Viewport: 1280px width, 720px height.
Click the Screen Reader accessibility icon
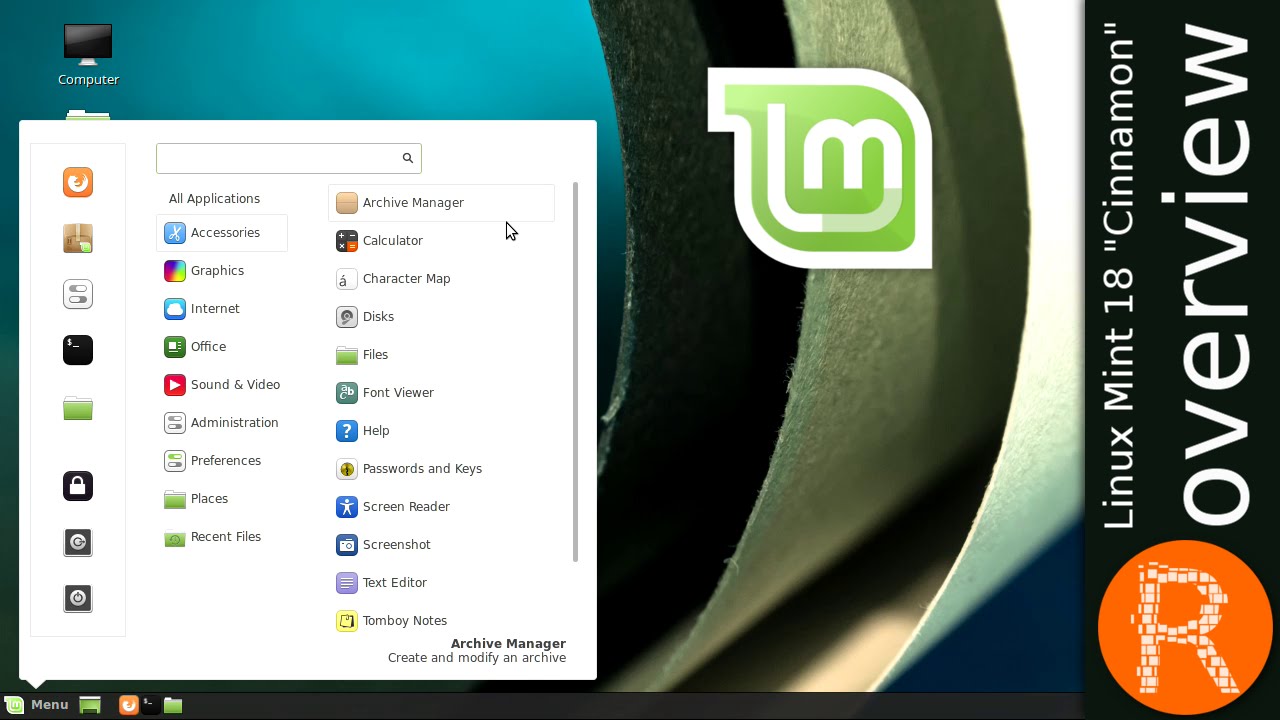click(347, 507)
